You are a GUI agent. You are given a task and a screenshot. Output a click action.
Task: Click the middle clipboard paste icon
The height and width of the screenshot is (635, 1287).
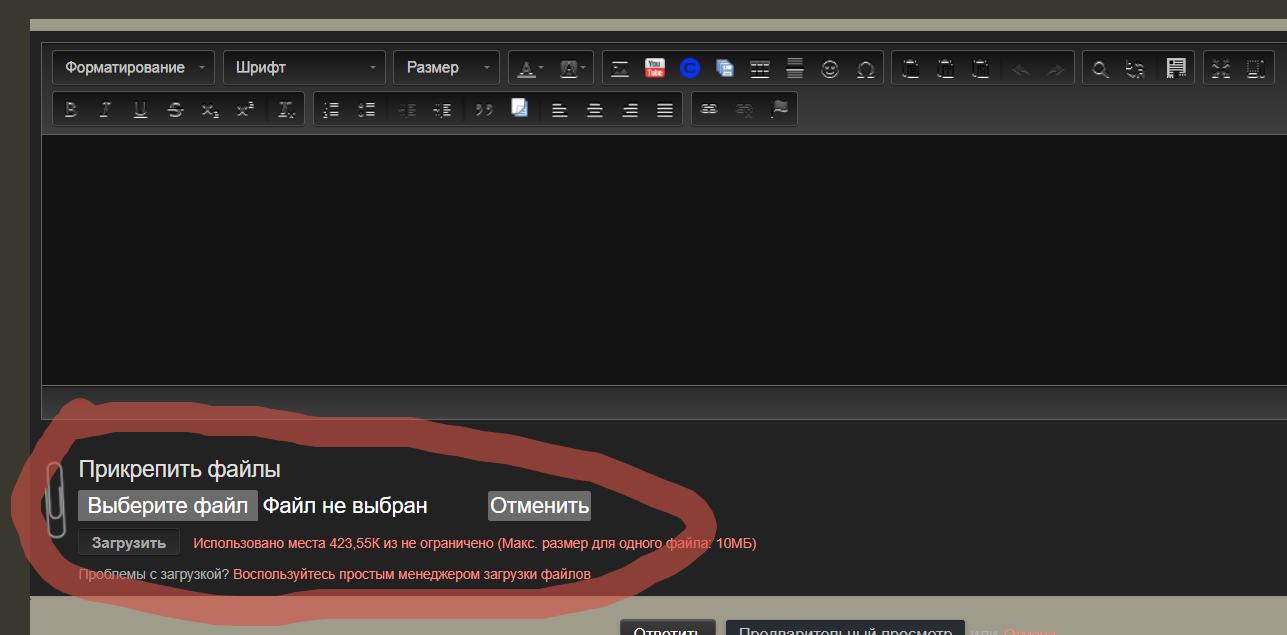(946, 69)
